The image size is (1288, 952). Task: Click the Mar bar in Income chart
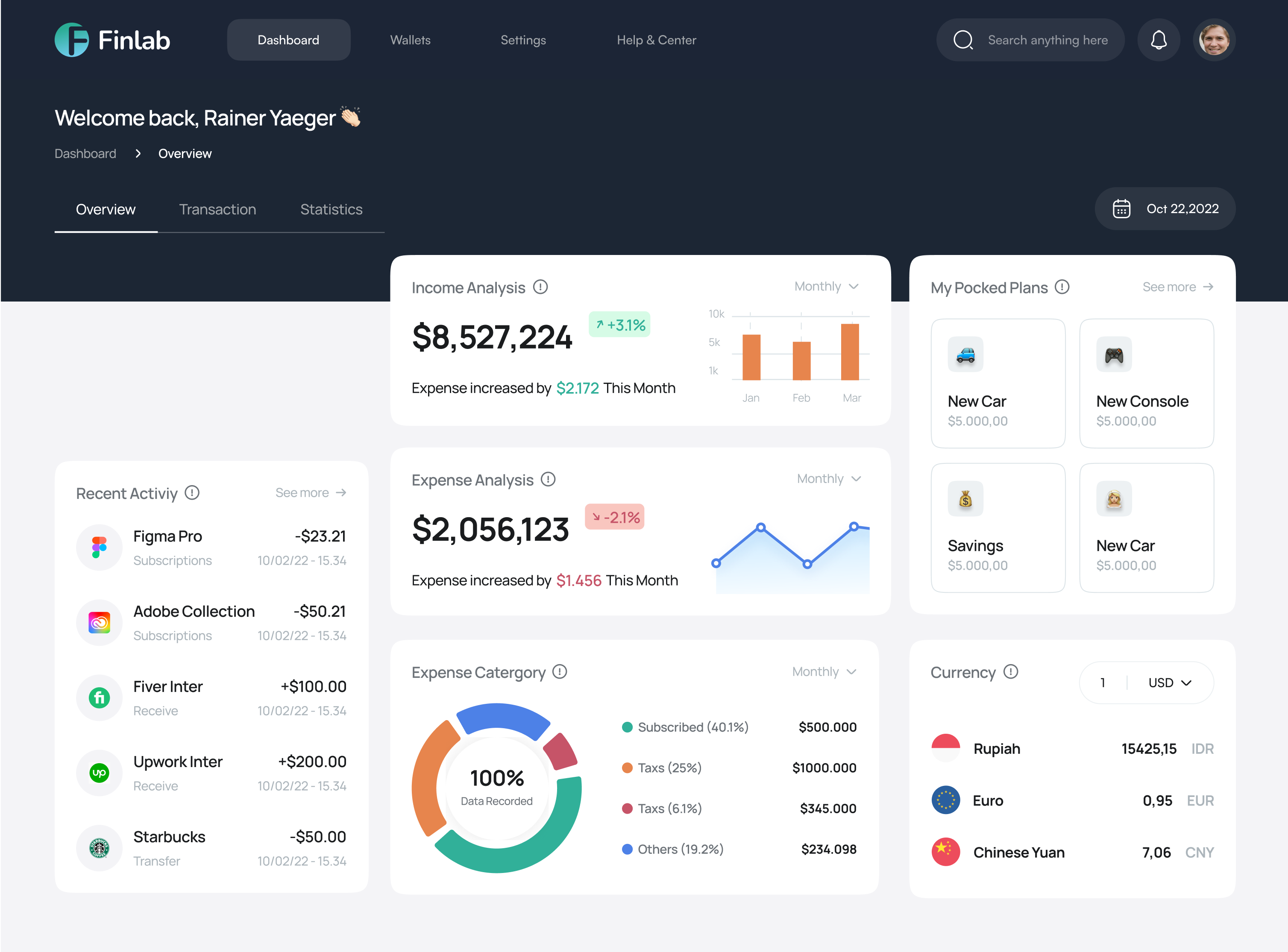[850, 352]
